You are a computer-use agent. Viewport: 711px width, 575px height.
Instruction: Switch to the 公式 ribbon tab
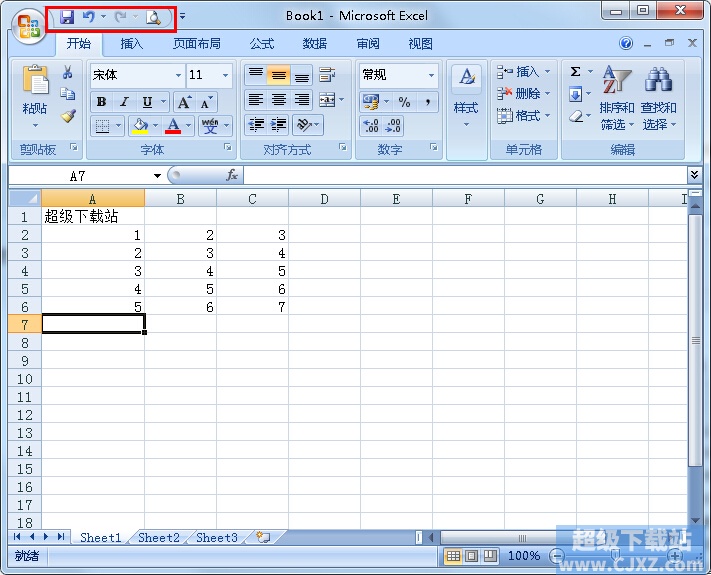tap(262, 44)
